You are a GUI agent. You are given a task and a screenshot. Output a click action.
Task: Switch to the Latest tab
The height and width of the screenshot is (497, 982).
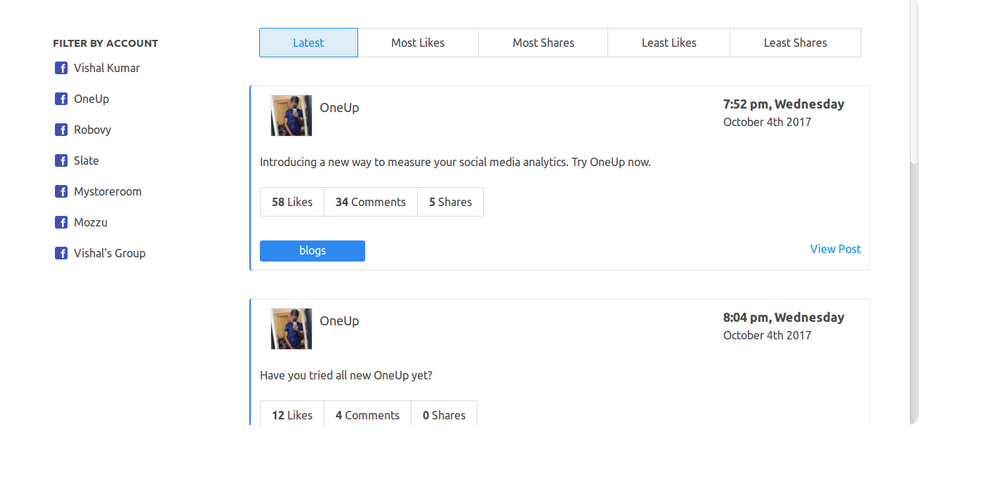coord(308,43)
